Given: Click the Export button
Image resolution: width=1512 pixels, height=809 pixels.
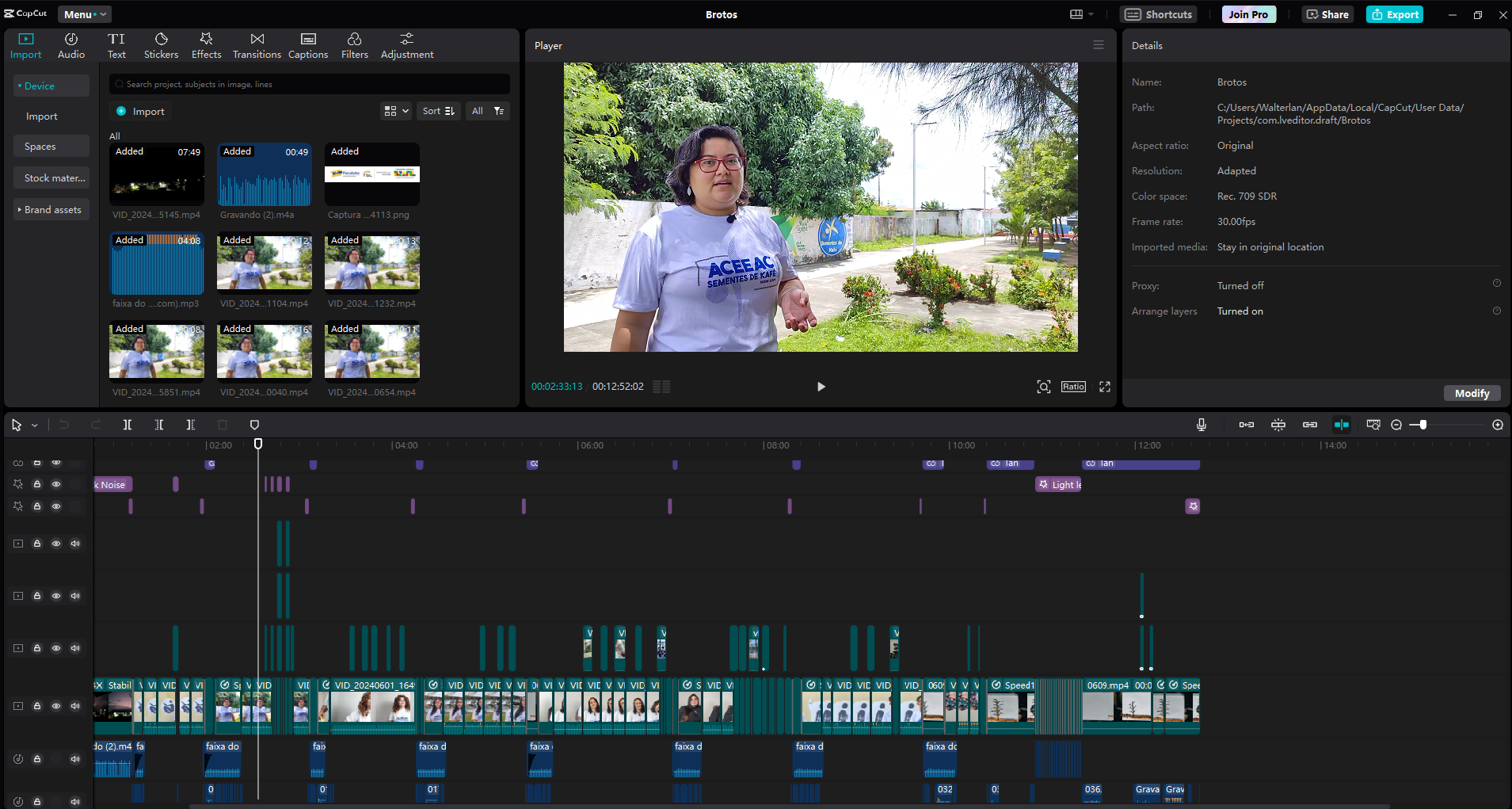Looking at the screenshot, I should pyautogui.click(x=1395, y=14).
